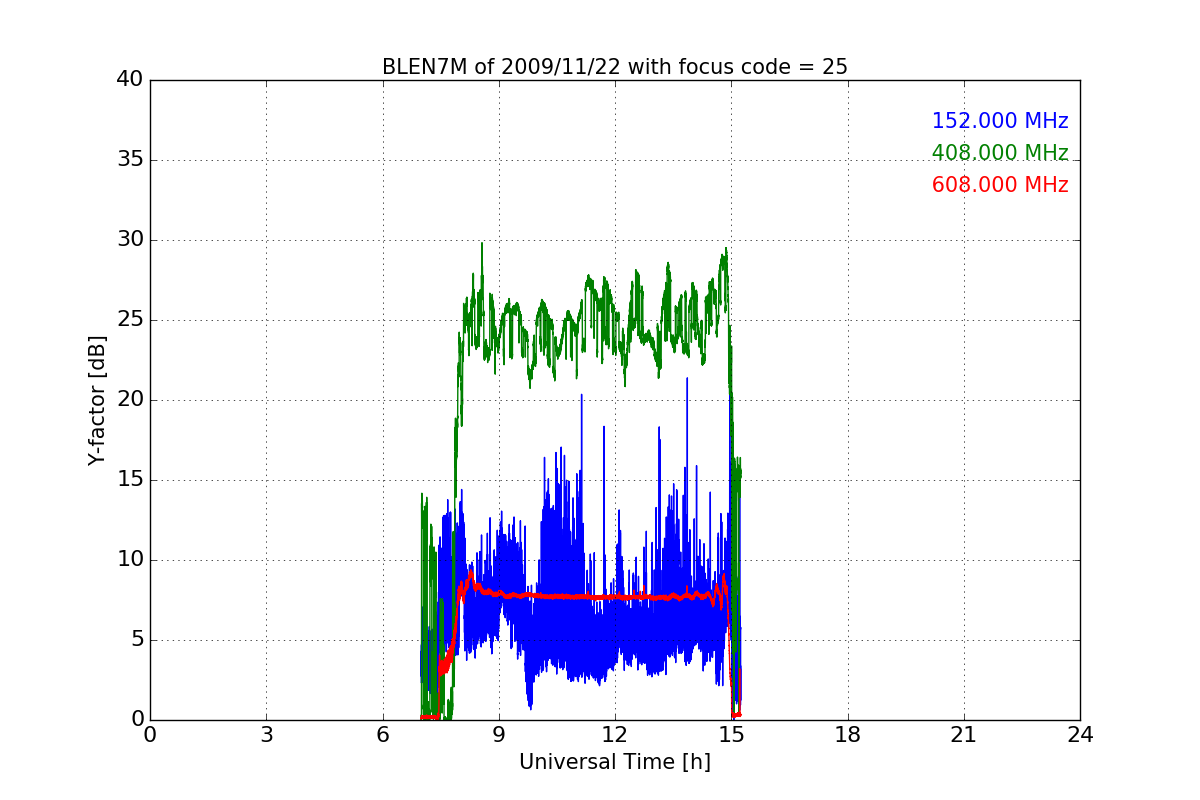
Task: Click the x-axis tick label 9
Action: [x=499, y=735]
